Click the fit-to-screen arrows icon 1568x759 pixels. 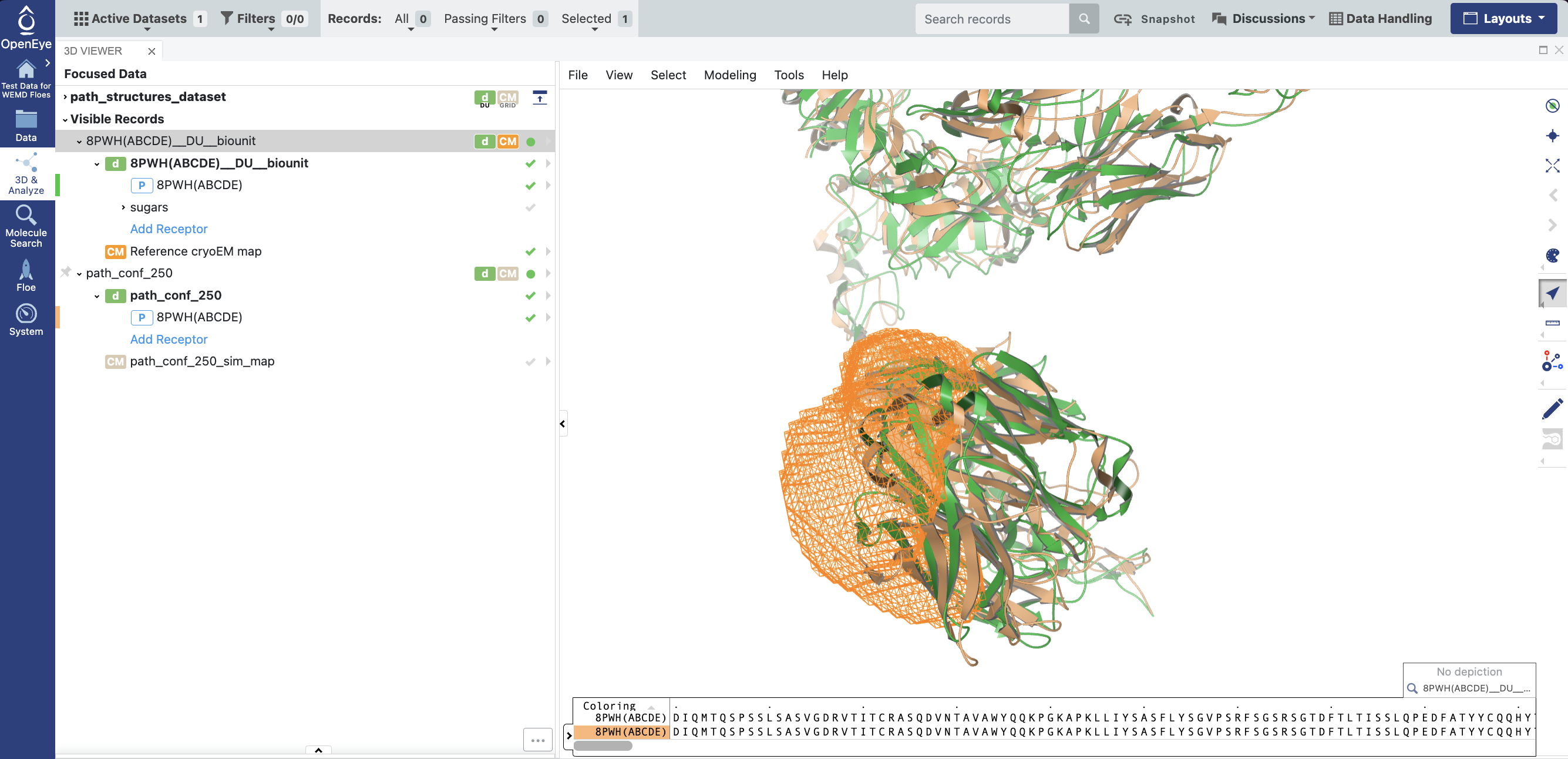1552,166
